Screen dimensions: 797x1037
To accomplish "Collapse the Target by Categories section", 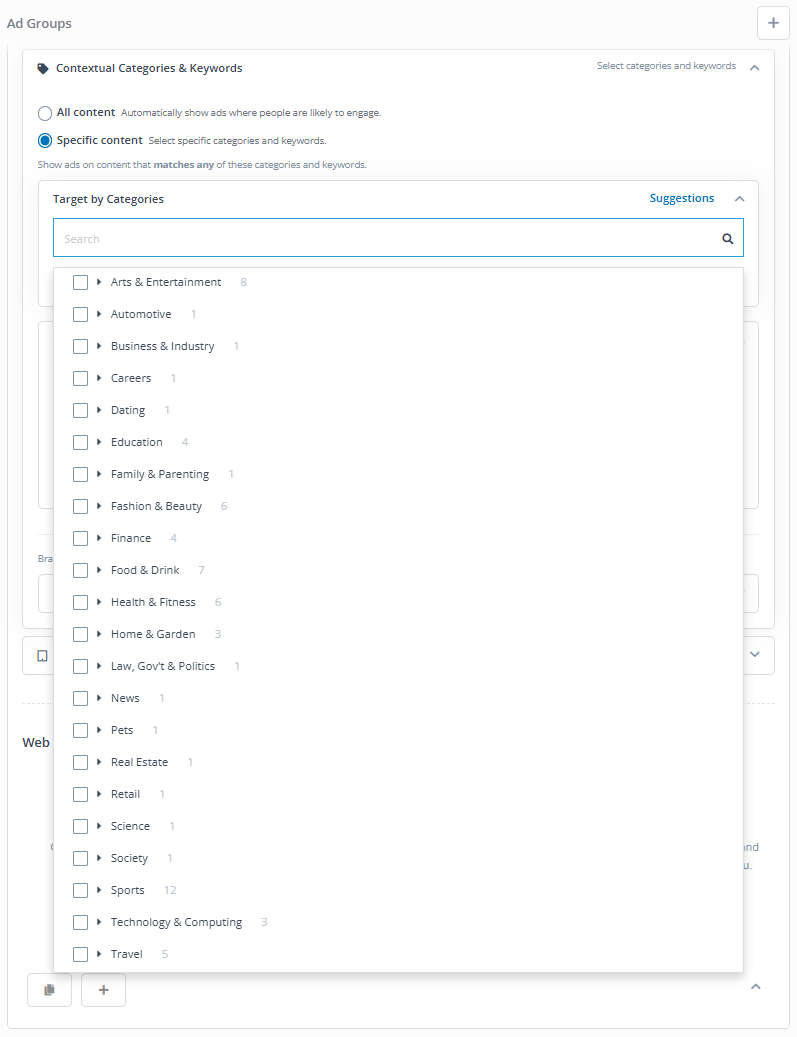I will 739,199.
